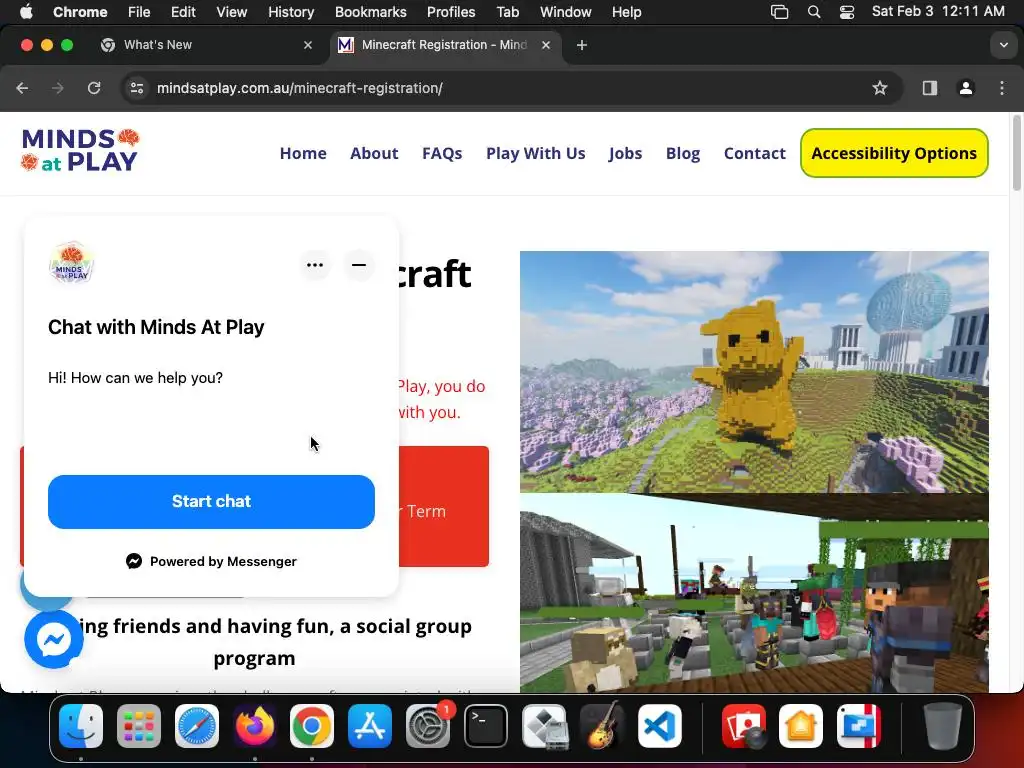This screenshot has width=1024, height=768.
Task: Open the Window menu
Action: pyautogui.click(x=566, y=12)
